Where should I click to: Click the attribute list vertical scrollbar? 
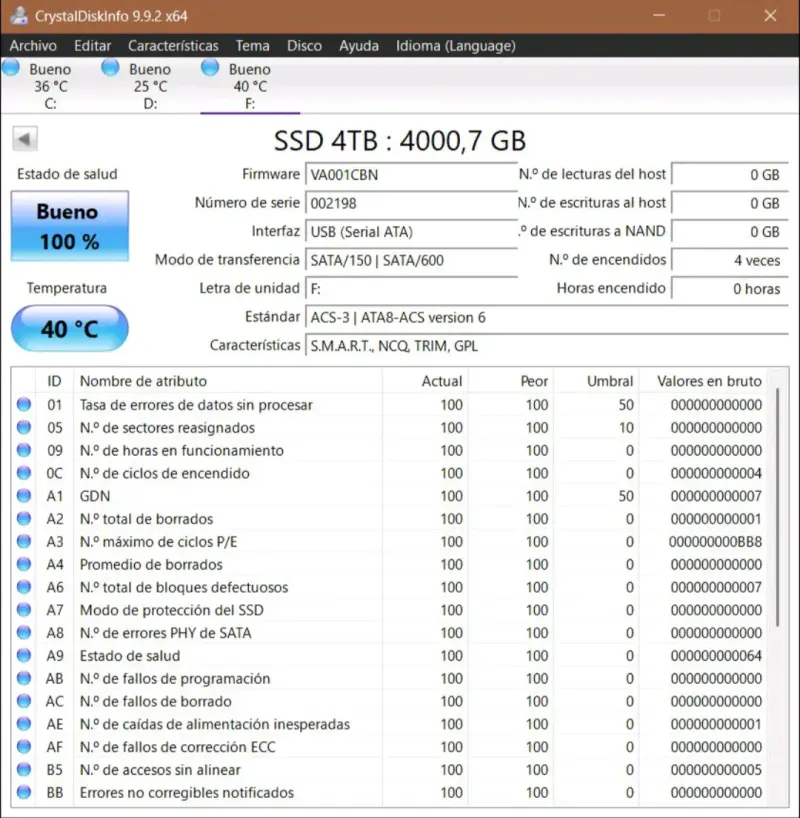pos(778,507)
